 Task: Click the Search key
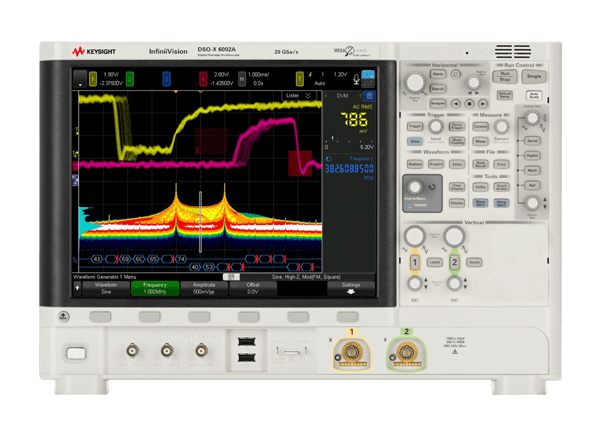point(438,89)
